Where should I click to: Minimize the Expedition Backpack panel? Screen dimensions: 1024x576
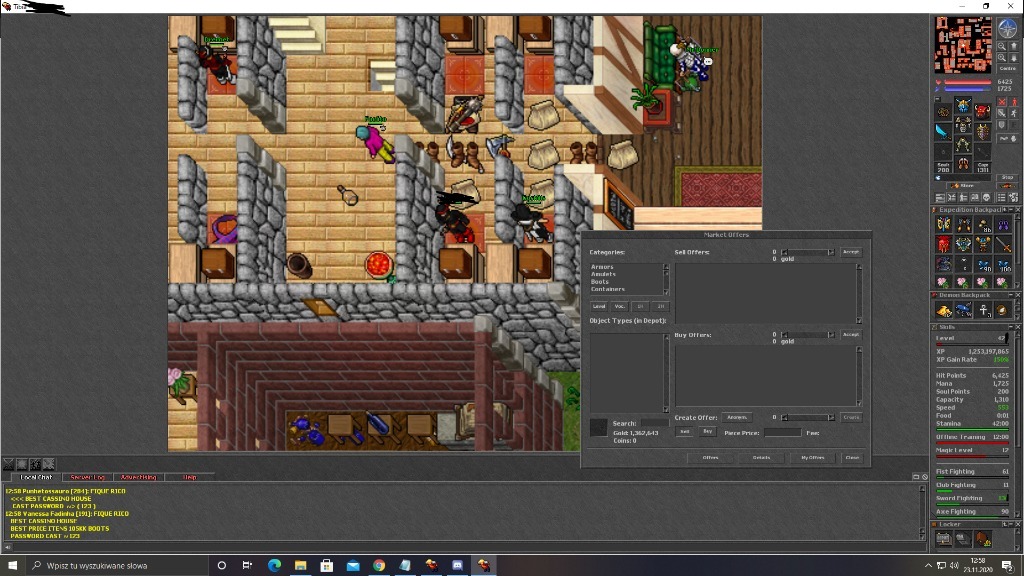(x=1010, y=210)
